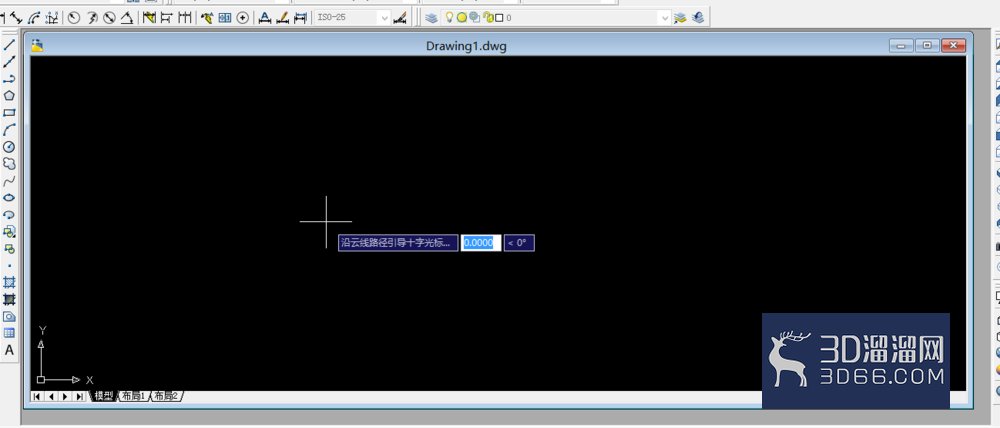
Task: Go to next layout tab arrow
Action: coord(65,397)
